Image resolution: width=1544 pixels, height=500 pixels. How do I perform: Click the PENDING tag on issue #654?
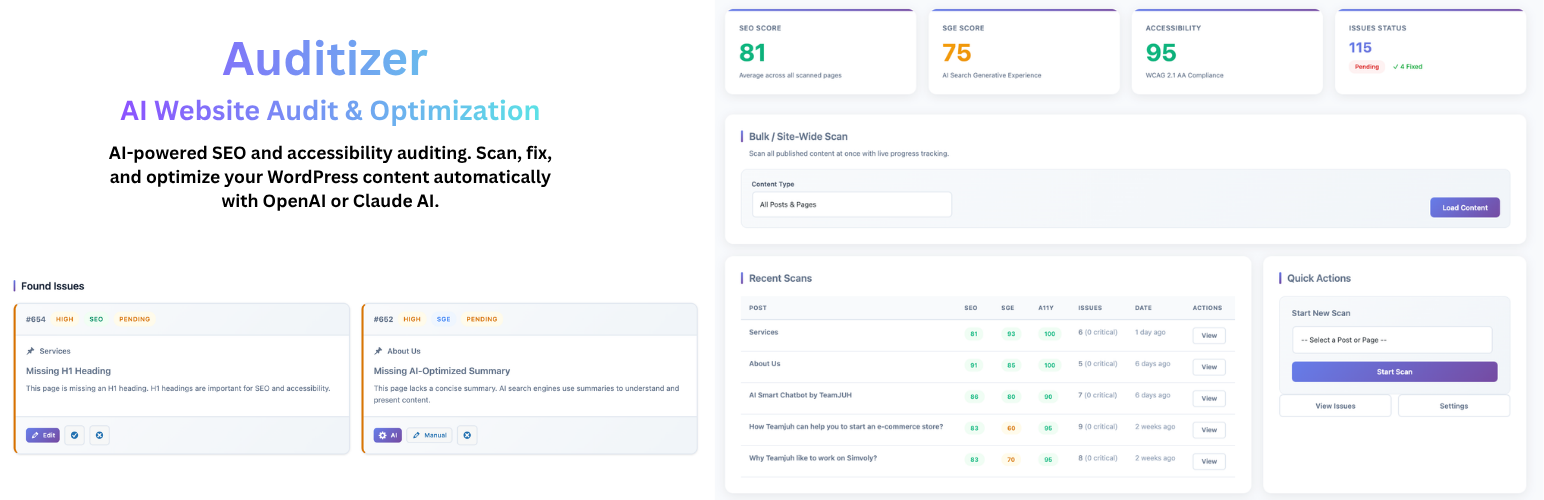[x=134, y=319]
